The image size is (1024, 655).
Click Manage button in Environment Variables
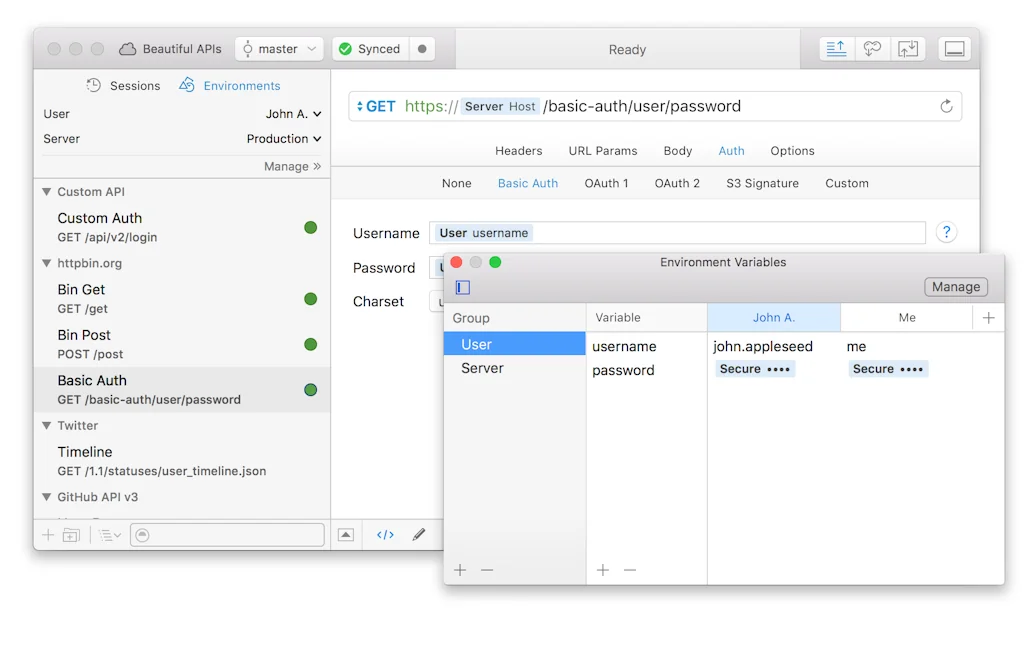click(x=955, y=287)
